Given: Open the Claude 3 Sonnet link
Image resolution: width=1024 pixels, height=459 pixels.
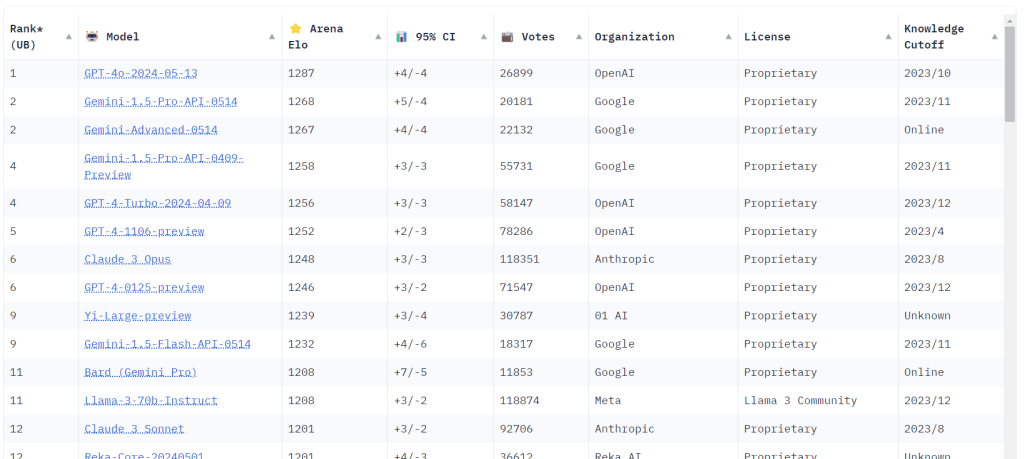Looking at the screenshot, I should point(134,429).
